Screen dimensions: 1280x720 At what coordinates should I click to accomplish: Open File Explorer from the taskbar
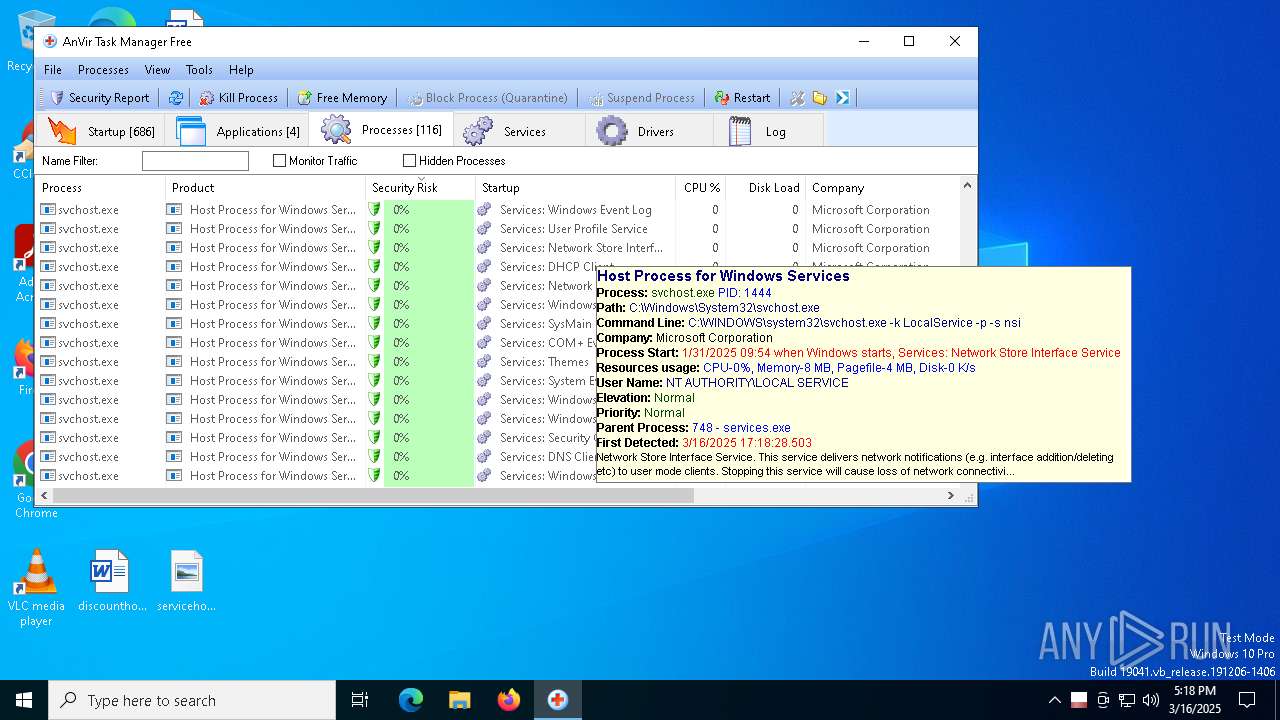[x=460, y=700]
